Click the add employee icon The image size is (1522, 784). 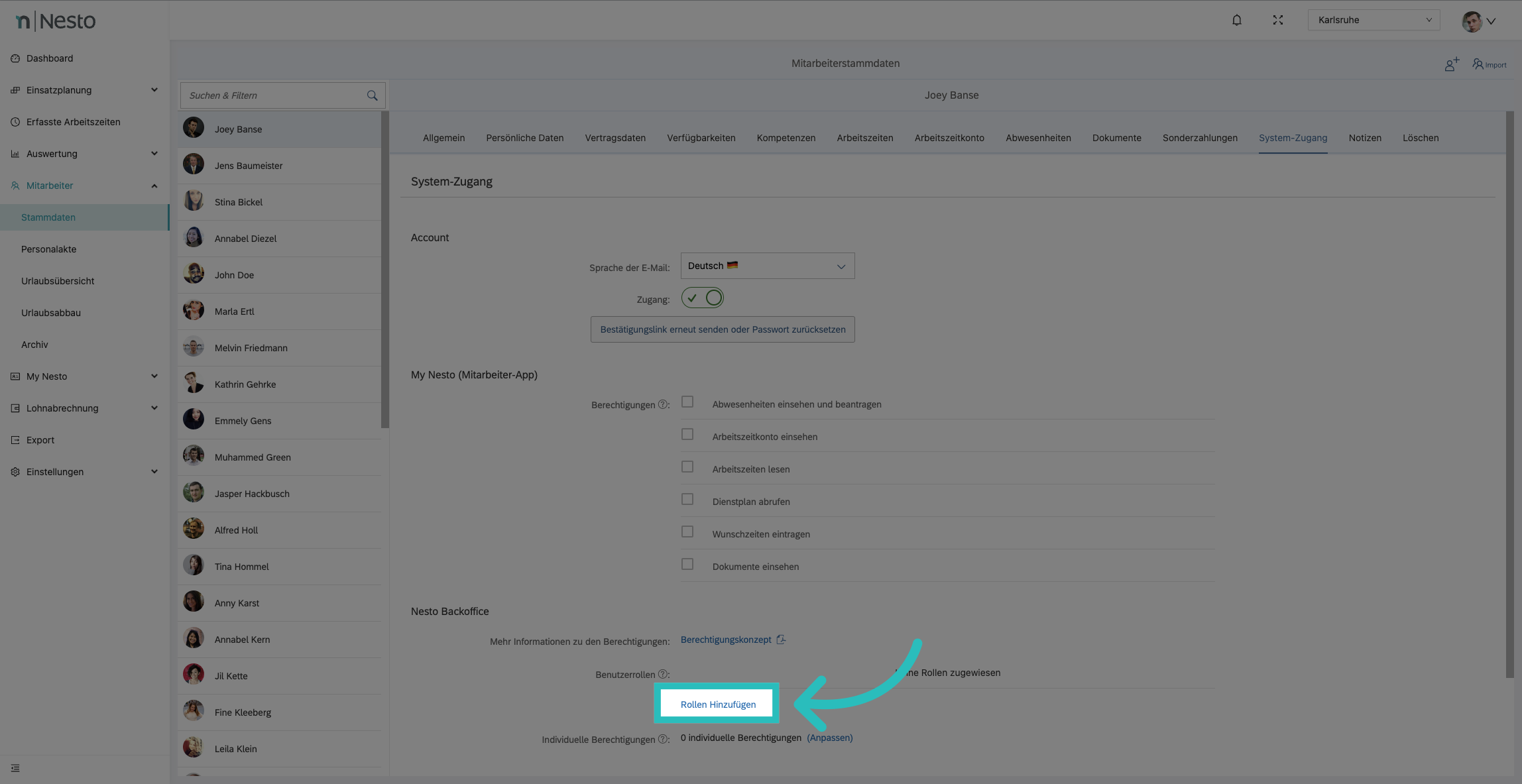pos(1452,64)
